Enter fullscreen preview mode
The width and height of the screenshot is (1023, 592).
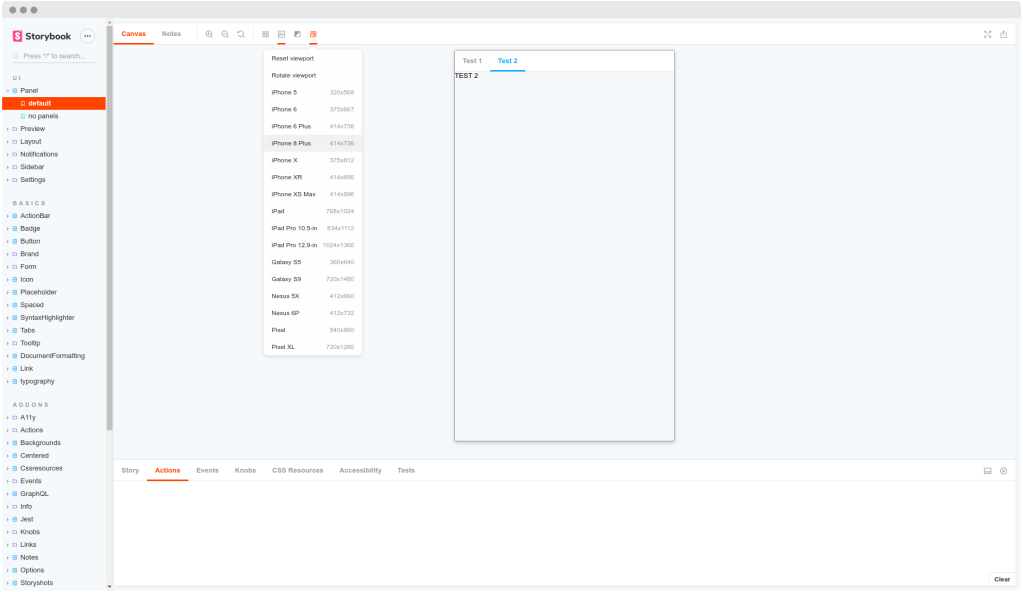[985, 33]
